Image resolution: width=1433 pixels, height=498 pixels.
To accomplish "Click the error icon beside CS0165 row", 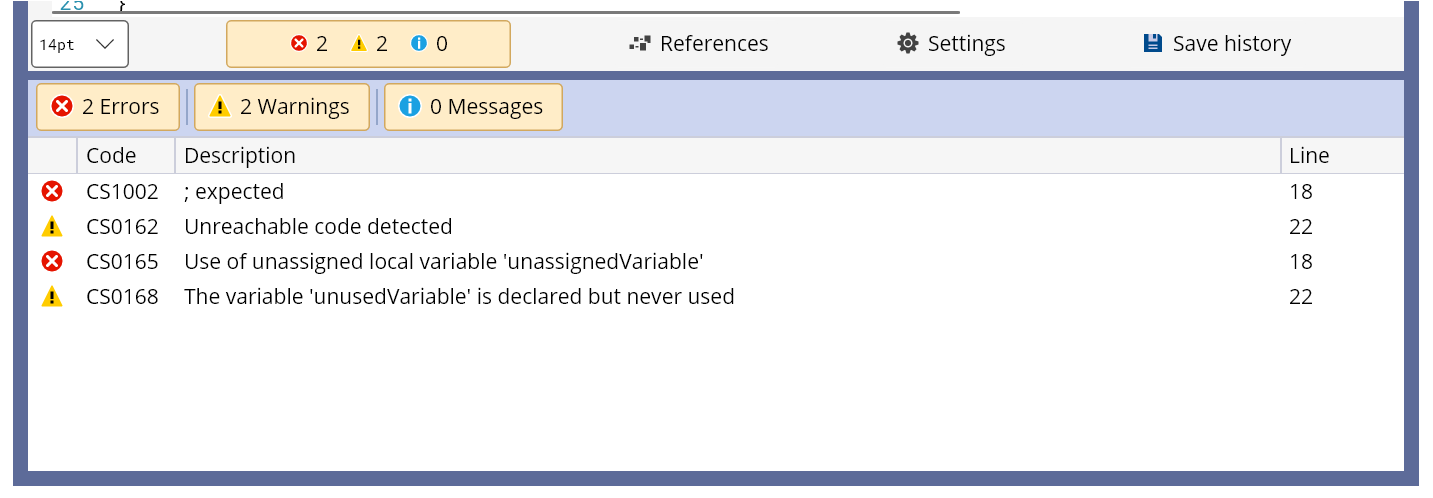I will [52, 262].
